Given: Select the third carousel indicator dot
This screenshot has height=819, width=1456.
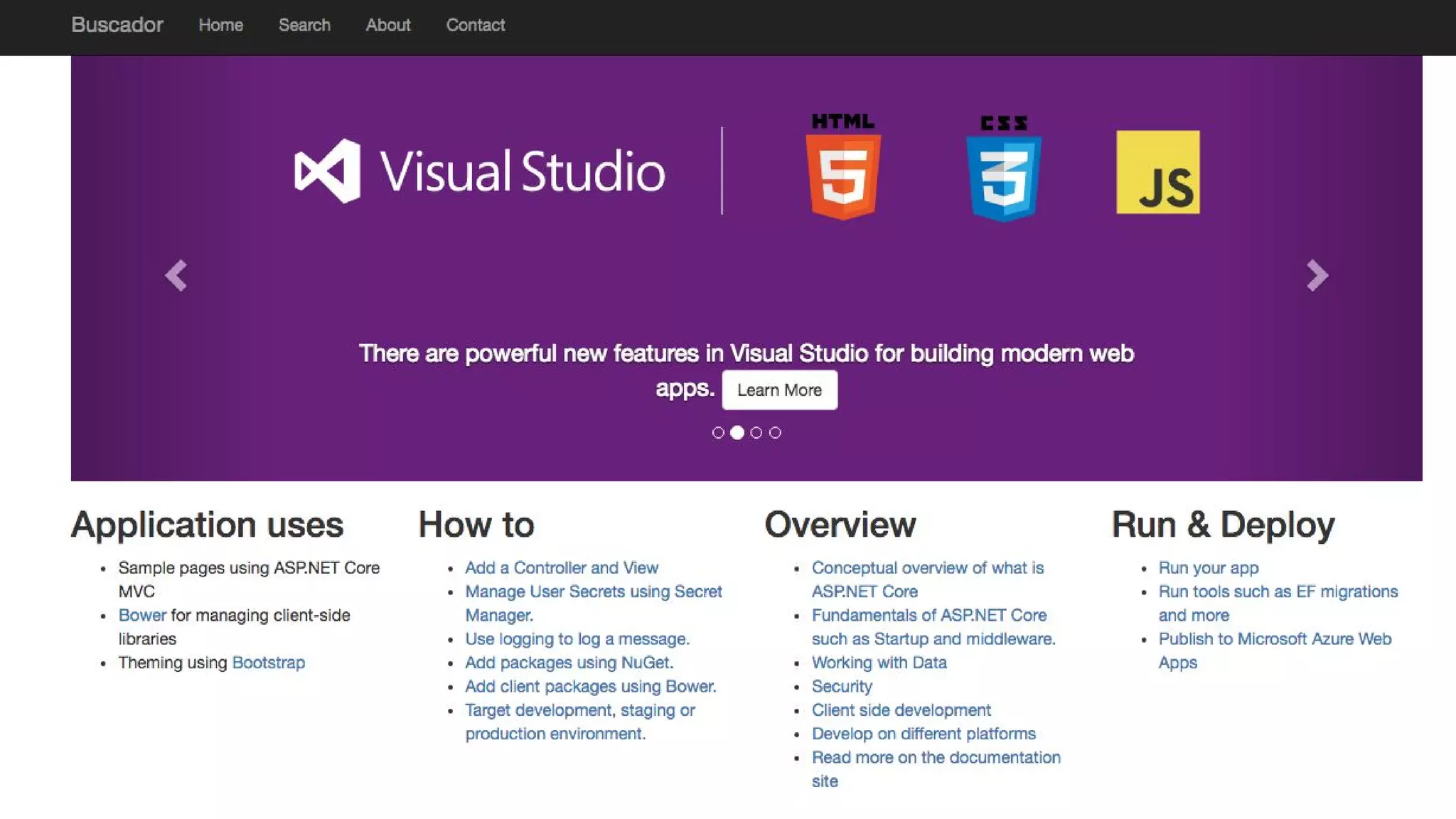Looking at the screenshot, I should (756, 432).
